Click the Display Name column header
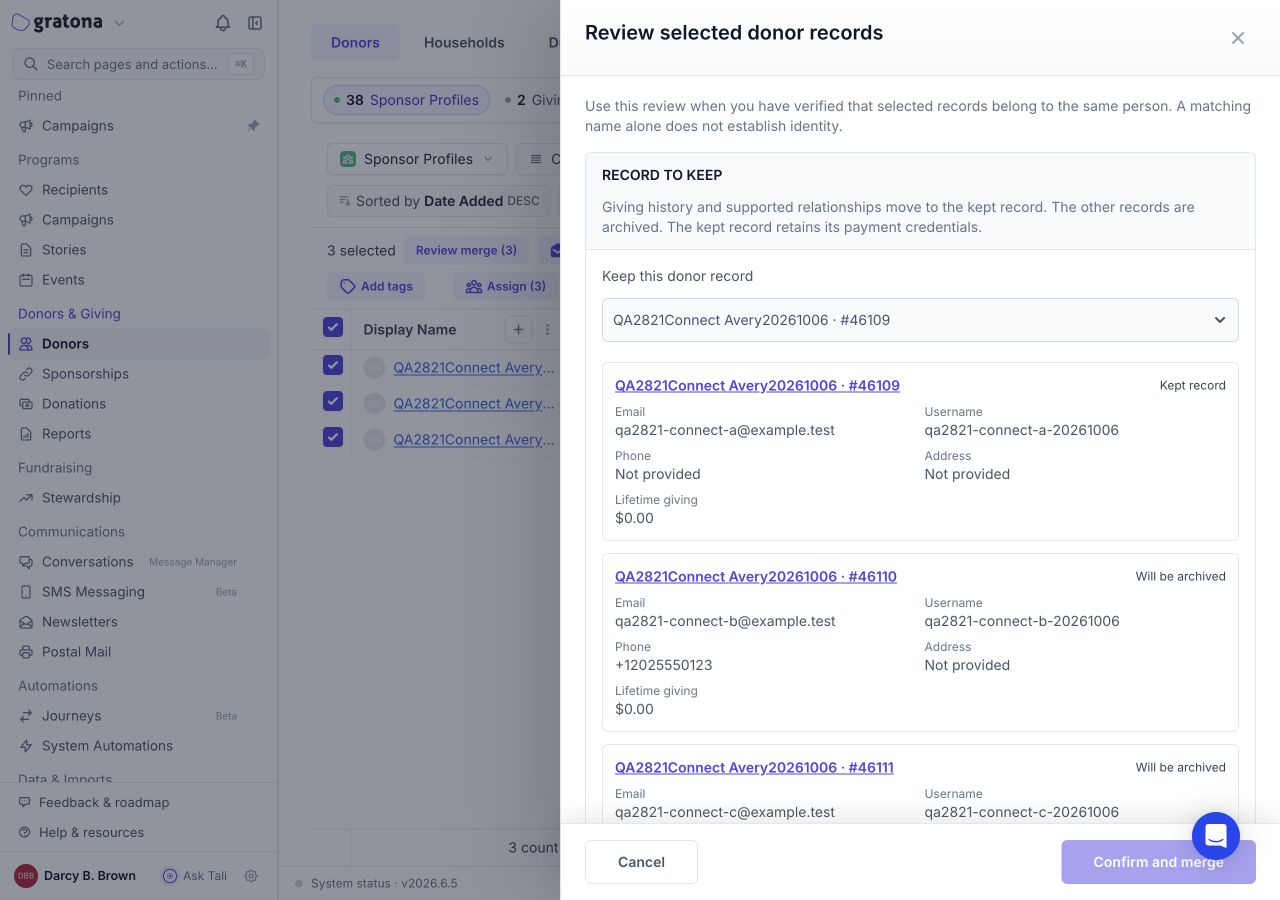Image resolution: width=1280 pixels, height=900 pixels. [409, 329]
